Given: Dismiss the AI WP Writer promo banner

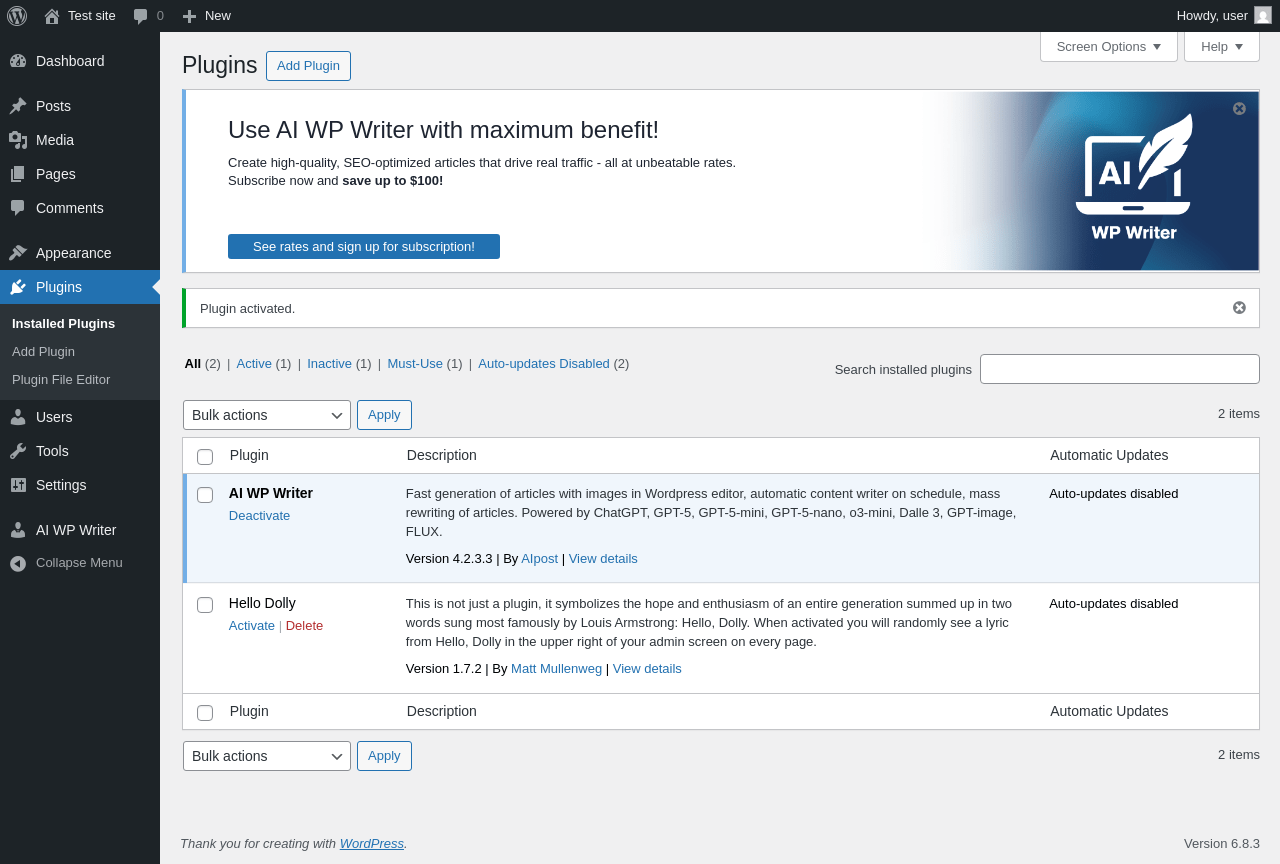Looking at the screenshot, I should [x=1239, y=108].
